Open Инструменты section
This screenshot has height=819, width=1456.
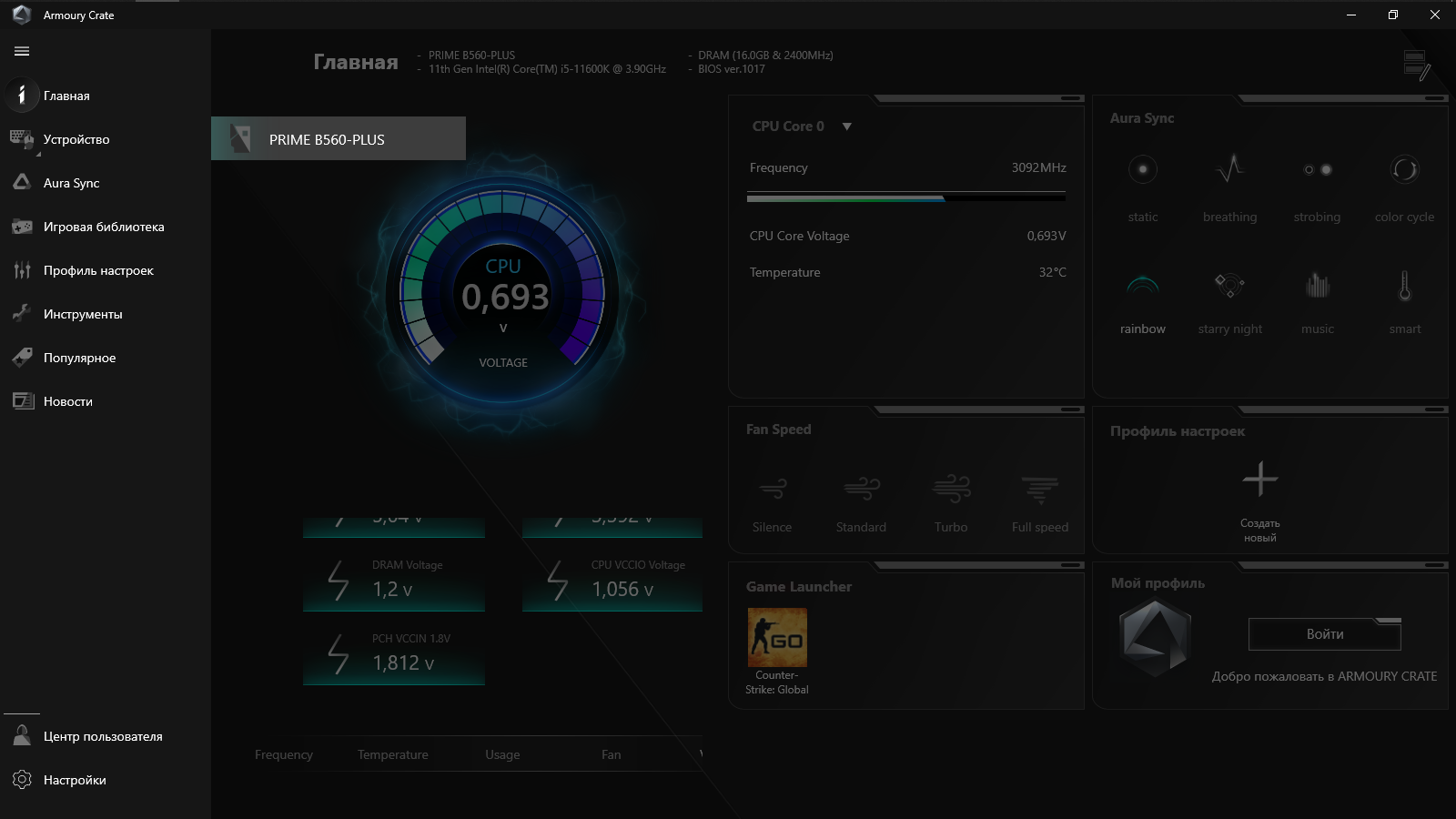click(x=106, y=314)
